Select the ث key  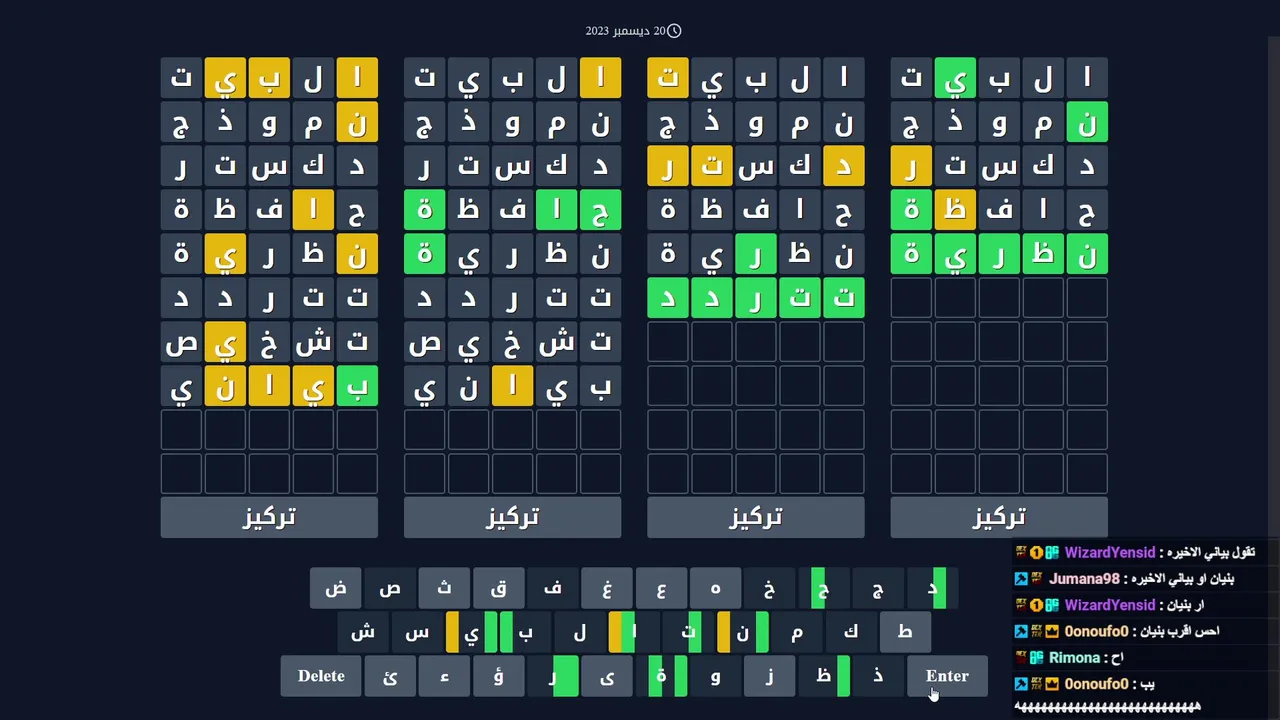(444, 588)
